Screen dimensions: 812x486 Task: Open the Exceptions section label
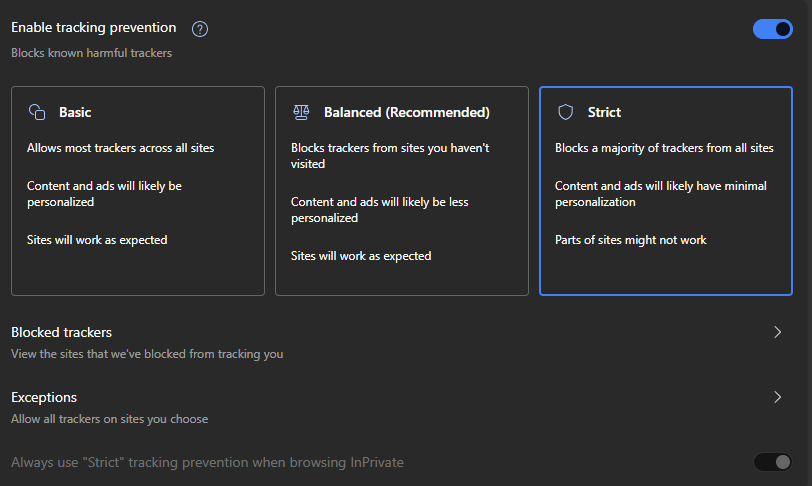tap(44, 397)
